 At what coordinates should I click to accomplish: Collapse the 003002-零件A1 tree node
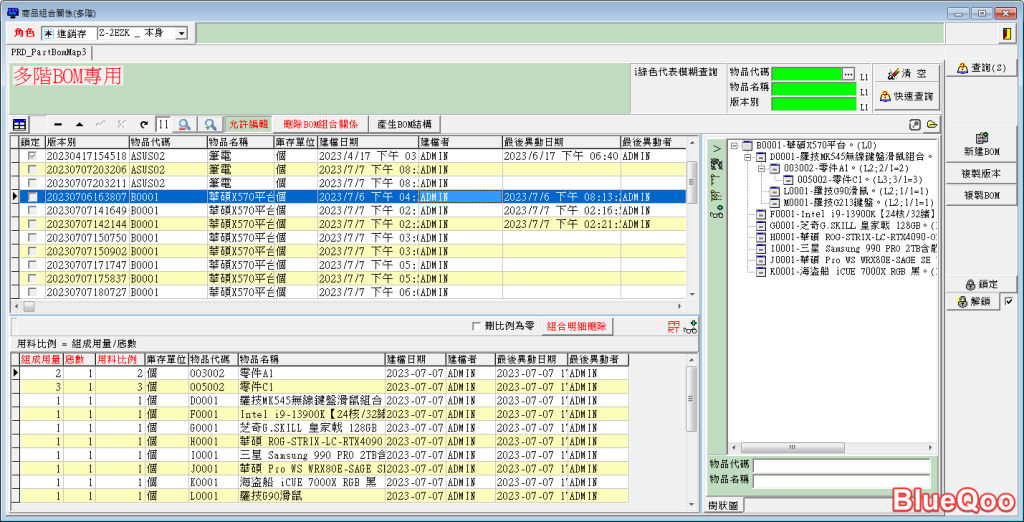click(762, 168)
